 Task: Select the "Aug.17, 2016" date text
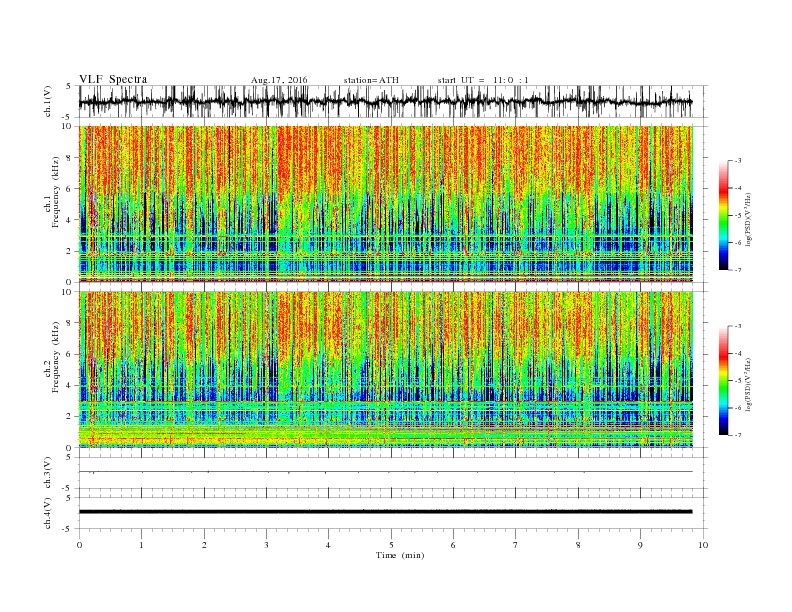(x=279, y=80)
